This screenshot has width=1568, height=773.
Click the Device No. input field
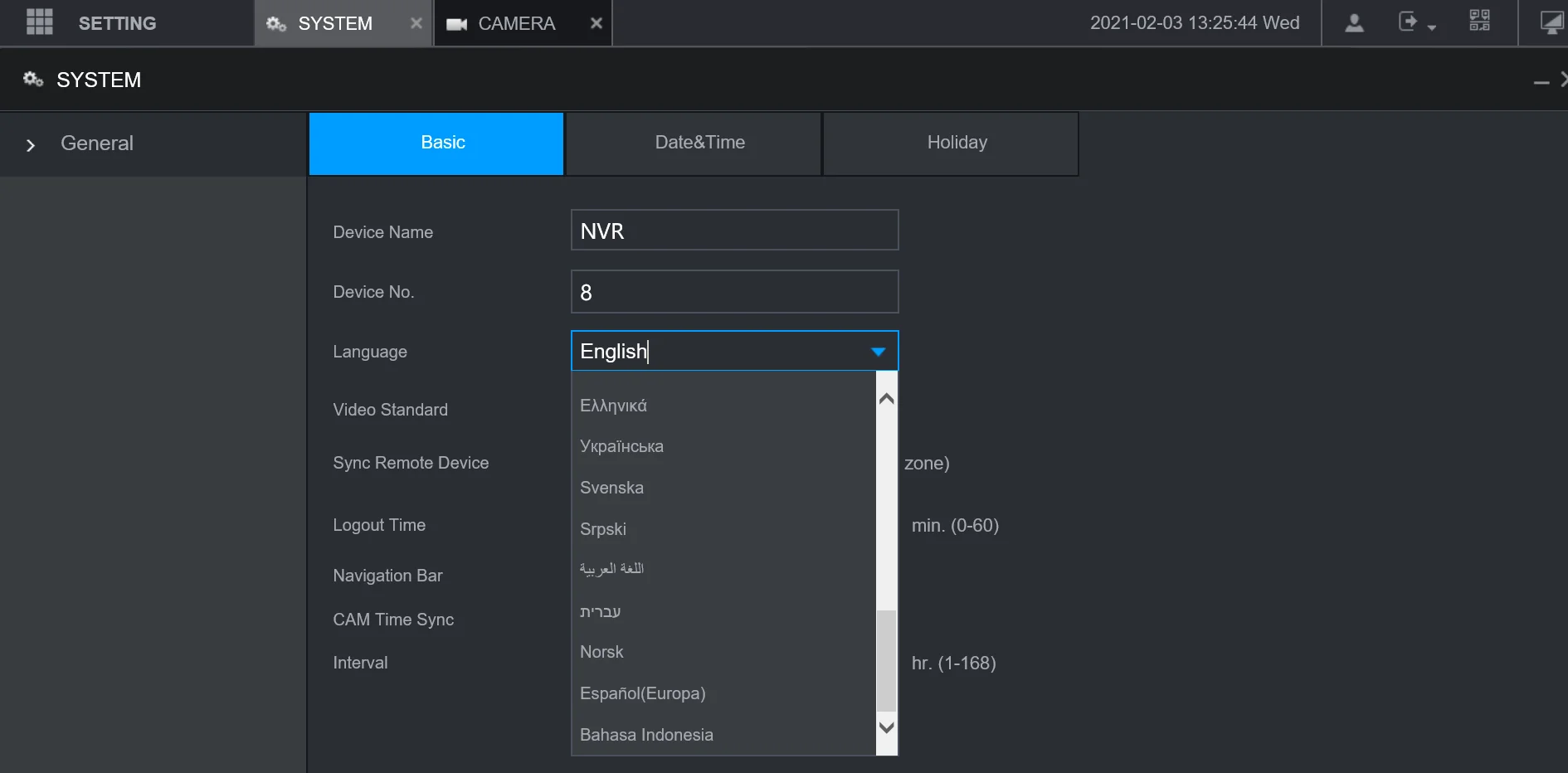[x=734, y=292]
